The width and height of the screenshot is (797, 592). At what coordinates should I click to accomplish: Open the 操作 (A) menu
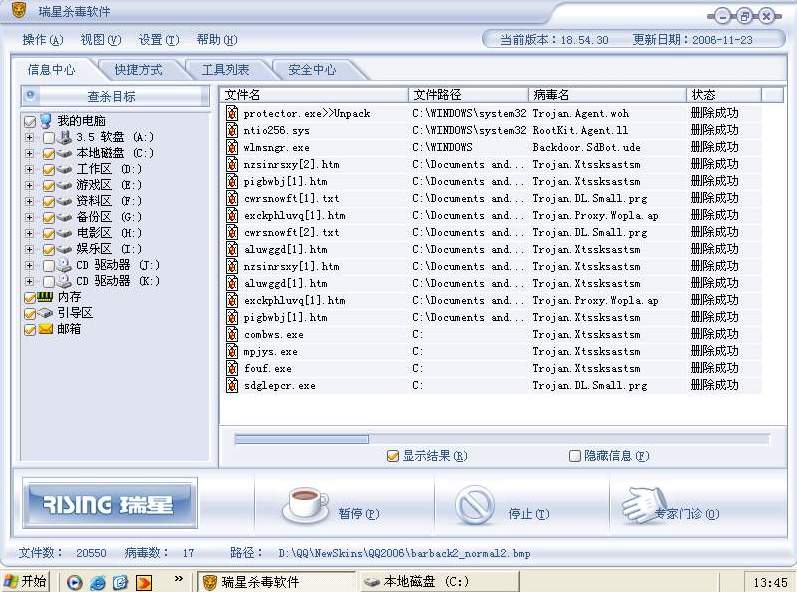click(43, 40)
